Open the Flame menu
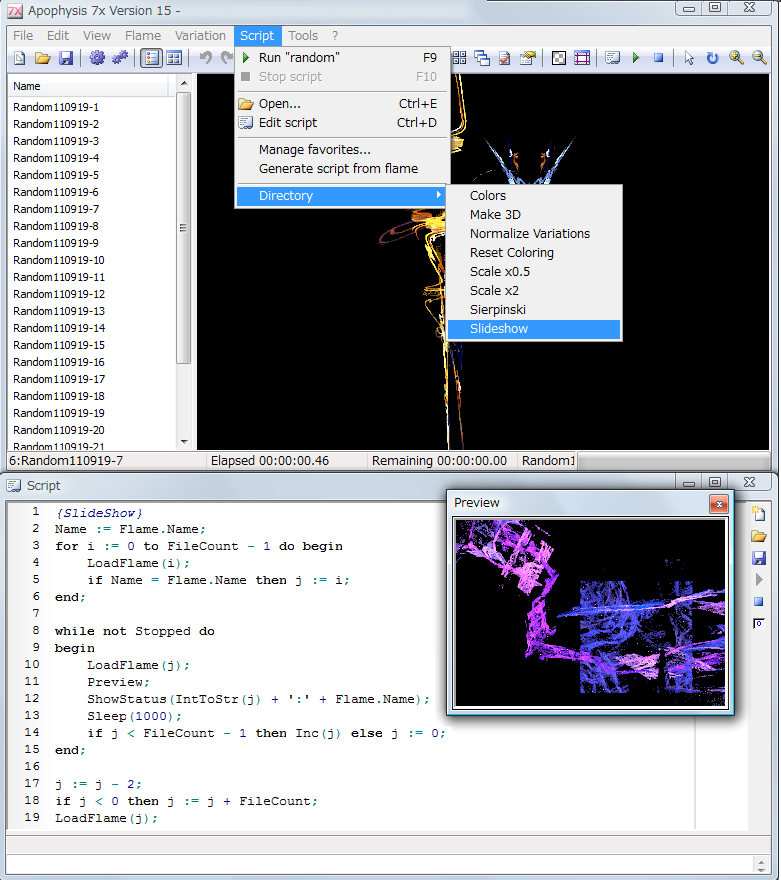The height and width of the screenshot is (880, 781). pos(143,36)
